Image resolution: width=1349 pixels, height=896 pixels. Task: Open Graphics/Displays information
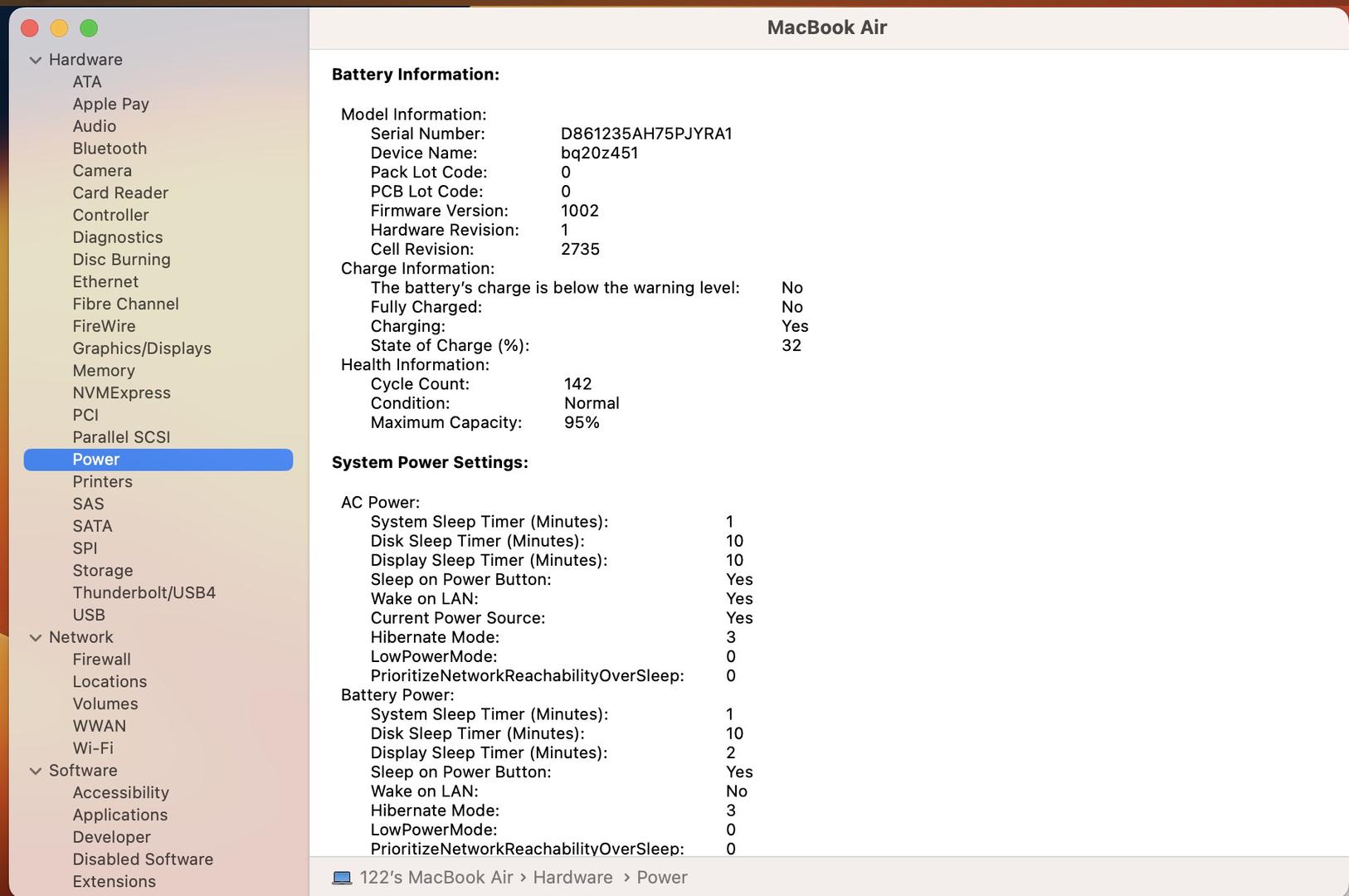point(142,348)
